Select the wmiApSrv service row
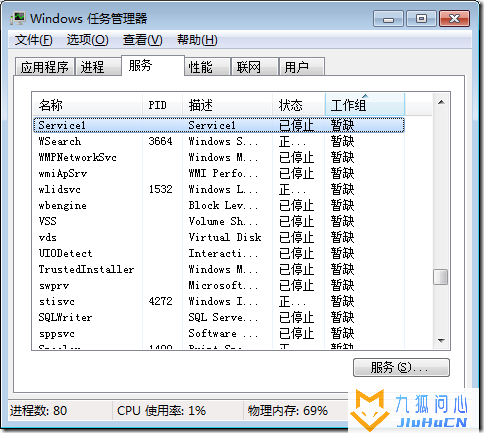484x433 pixels. [219, 173]
